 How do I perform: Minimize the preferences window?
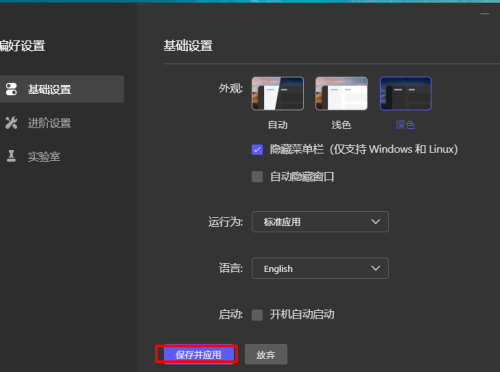tap(485, 14)
